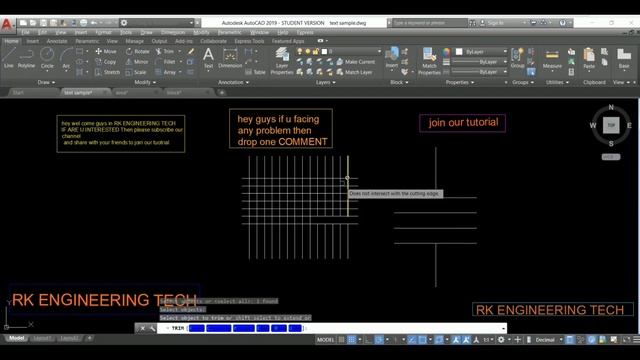Switch to the Annotate ribbon tab
The width and height of the screenshot is (640, 360).
pyautogui.click(x=57, y=41)
